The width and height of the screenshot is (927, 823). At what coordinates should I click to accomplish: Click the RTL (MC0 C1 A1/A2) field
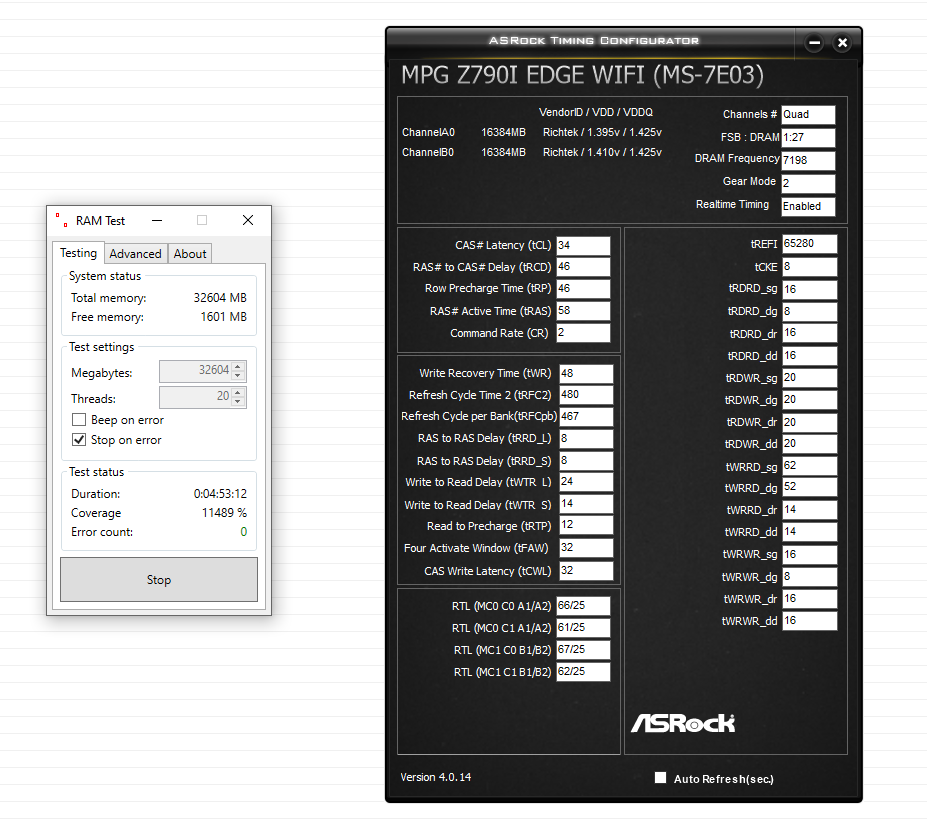tap(583, 628)
